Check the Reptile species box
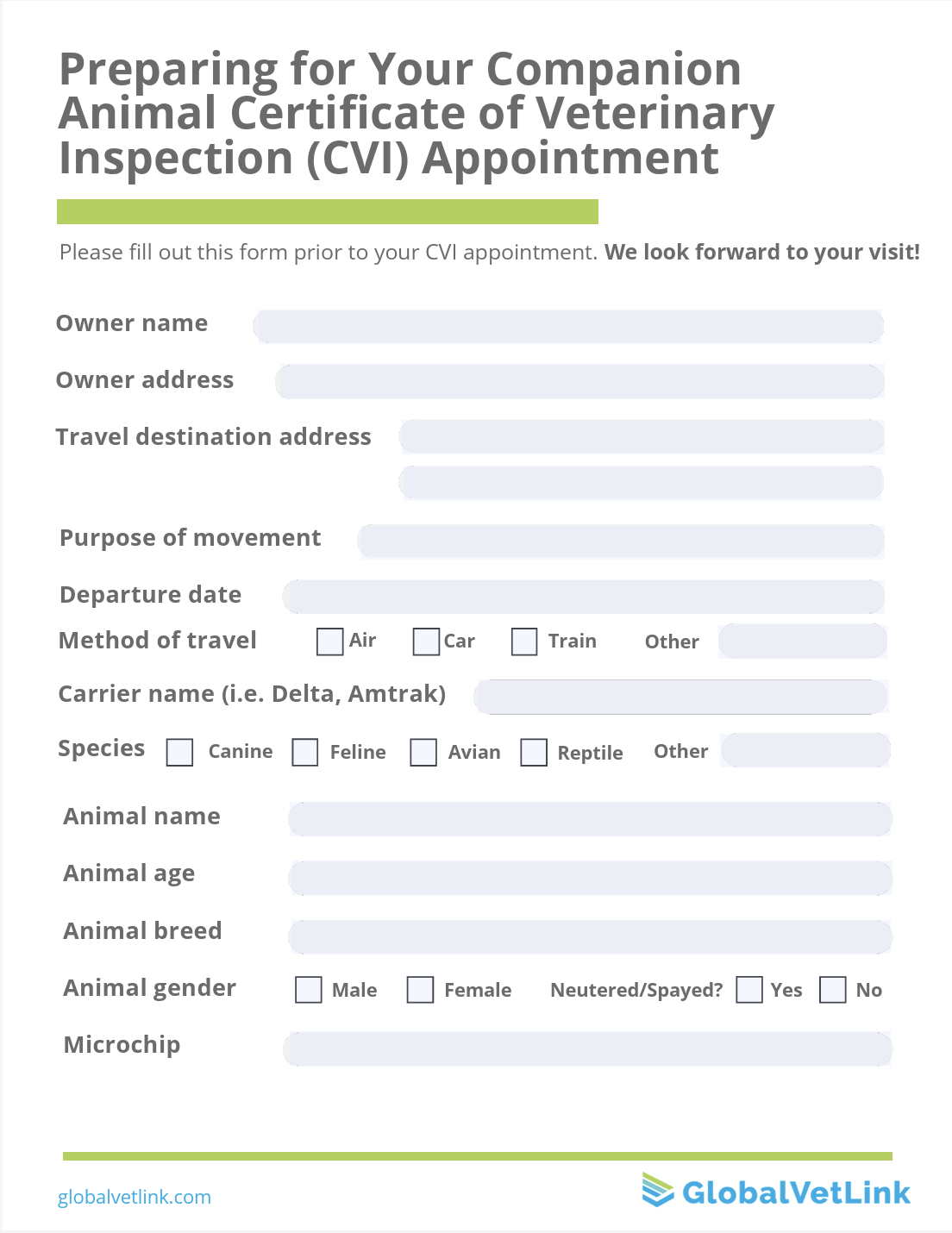Screen dimensions: 952x1233 tap(534, 752)
